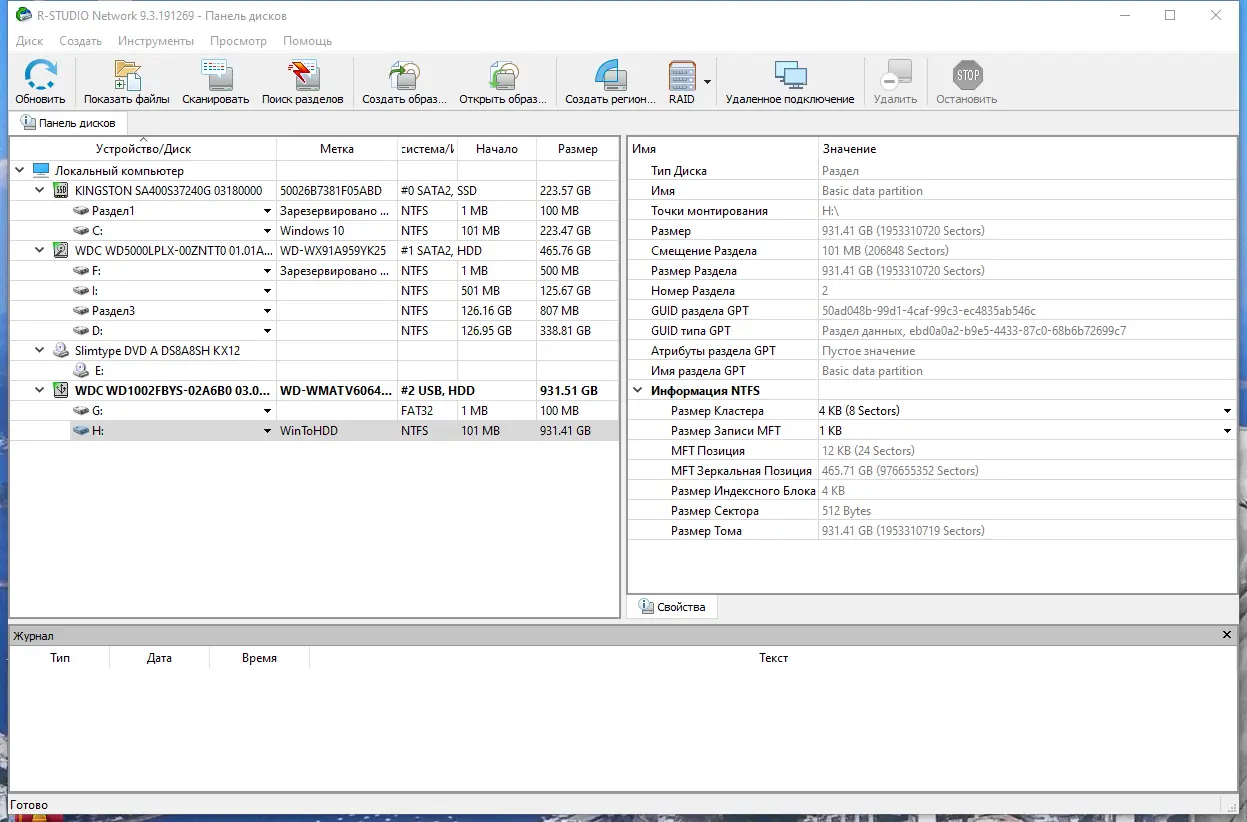The width and height of the screenshot is (1247, 822).
Task: Open the Инструменты menu
Action: [x=155, y=41]
